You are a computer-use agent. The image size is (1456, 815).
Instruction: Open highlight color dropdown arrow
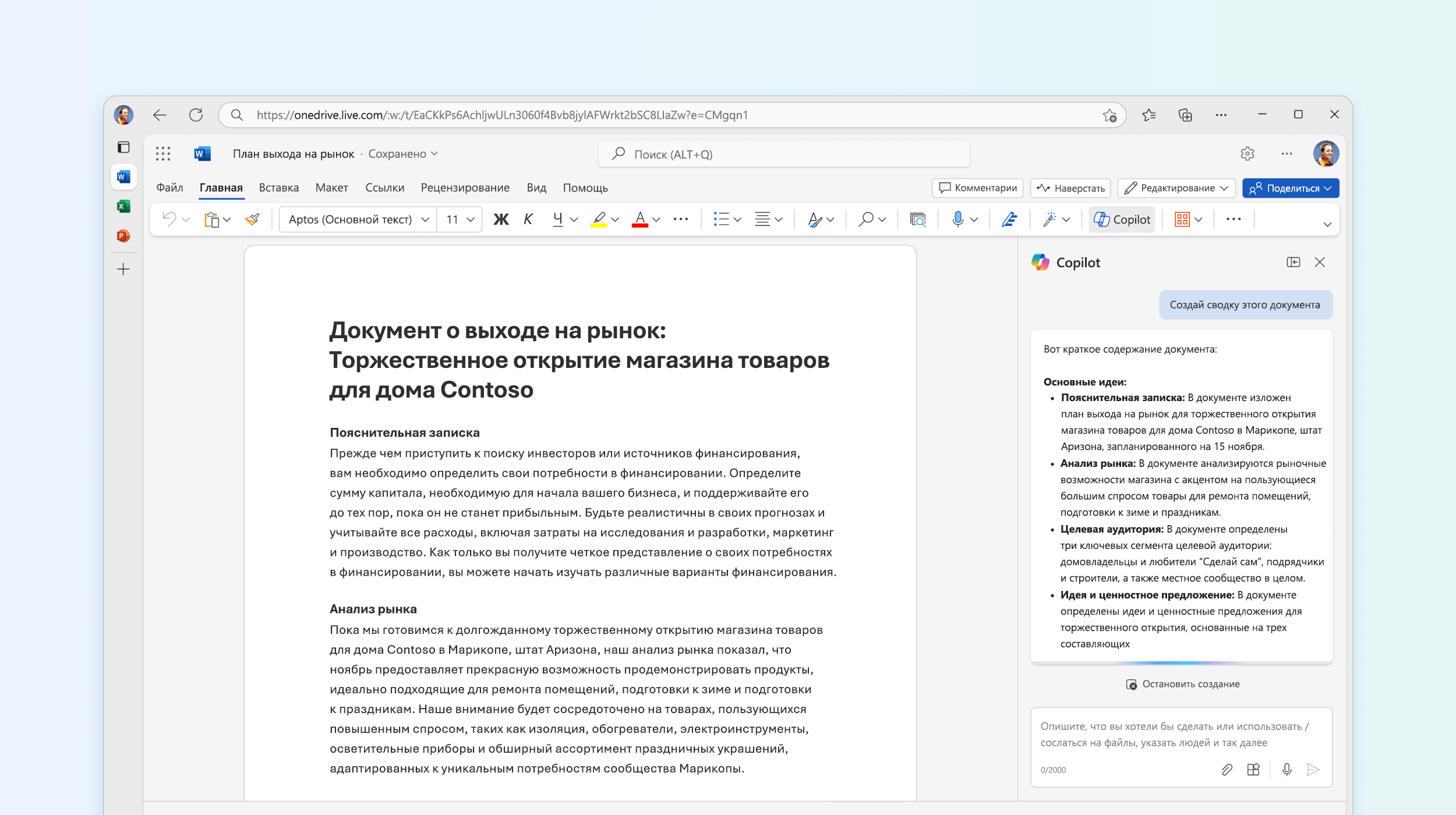(x=615, y=219)
